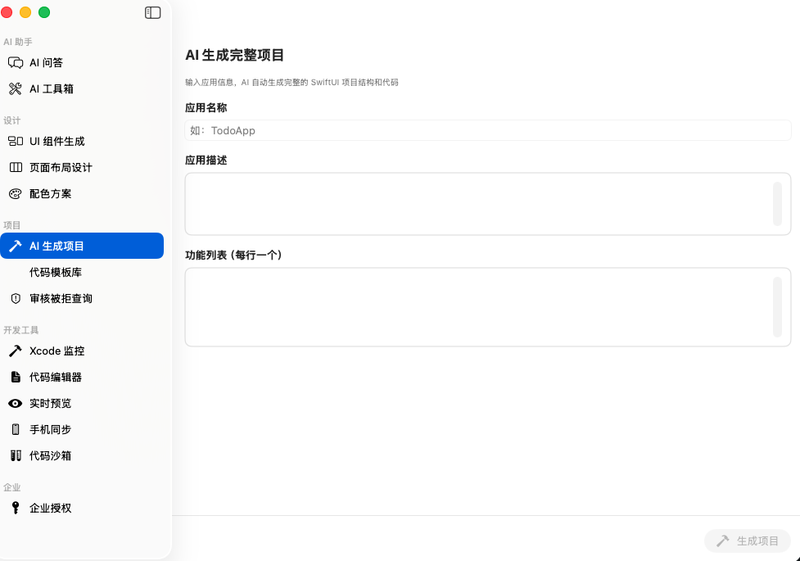Viewport: 800px width, 561px height.
Task: Click the 生成项目 button
Action: coord(747,541)
